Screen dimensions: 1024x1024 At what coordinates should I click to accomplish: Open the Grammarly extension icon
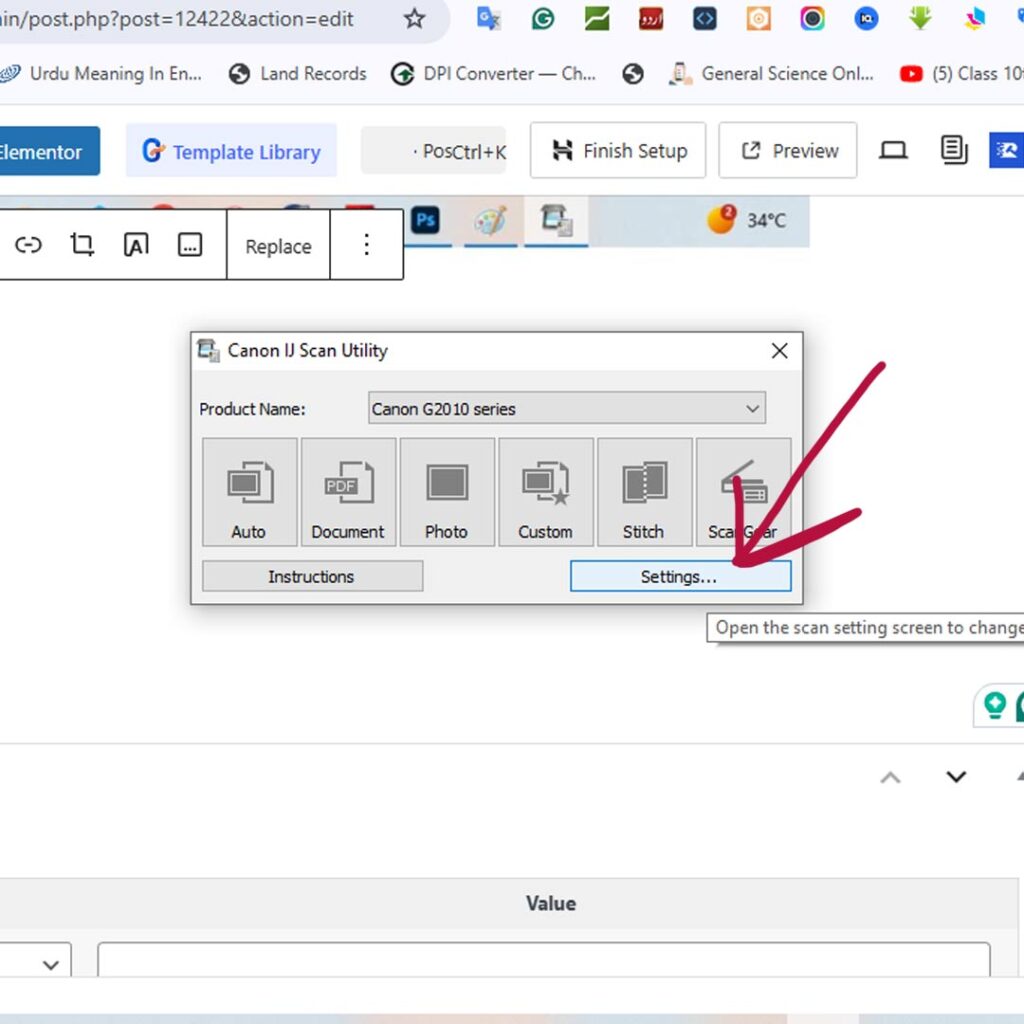(x=543, y=19)
